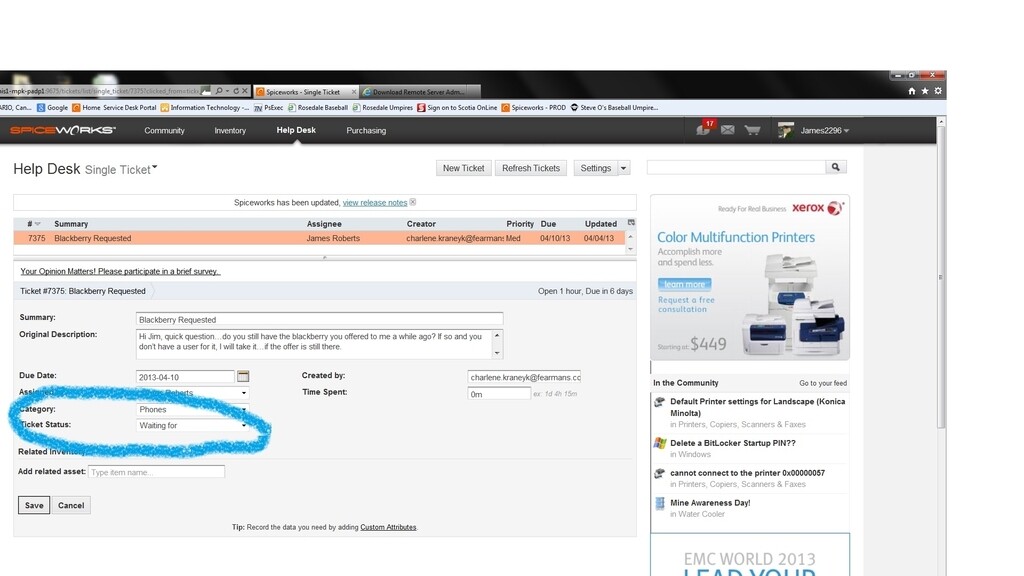Open the Category dropdown showing Phones
1024x576 pixels.
[x=243, y=409]
